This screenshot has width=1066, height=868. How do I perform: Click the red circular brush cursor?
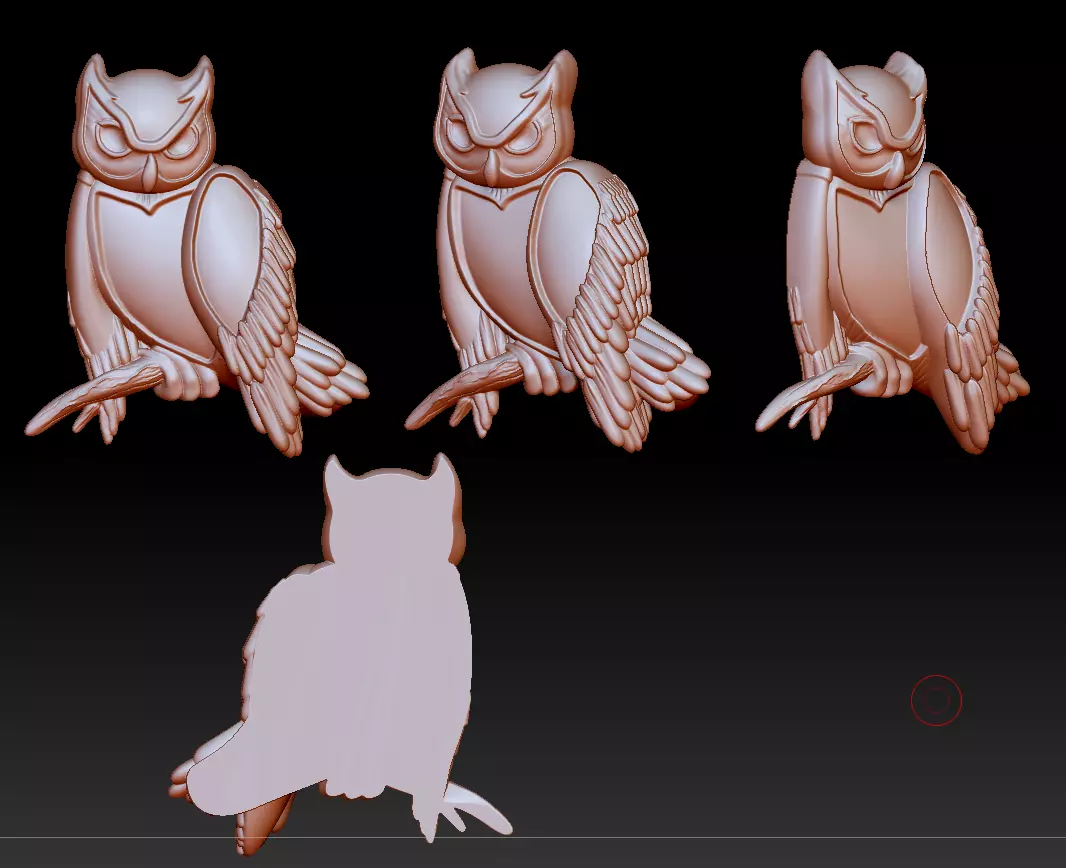[x=936, y=700]
